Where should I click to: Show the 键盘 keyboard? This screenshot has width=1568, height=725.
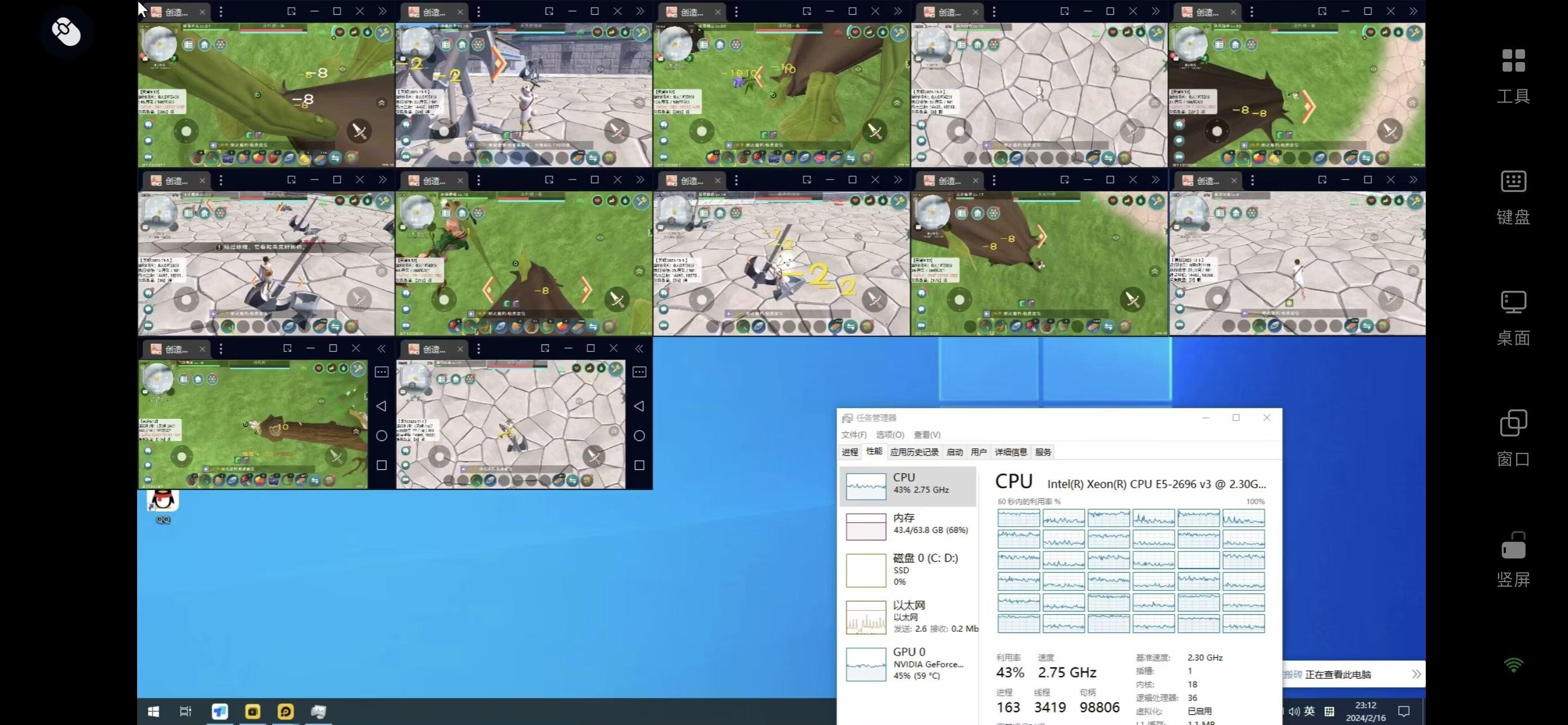coord(1513,197)
